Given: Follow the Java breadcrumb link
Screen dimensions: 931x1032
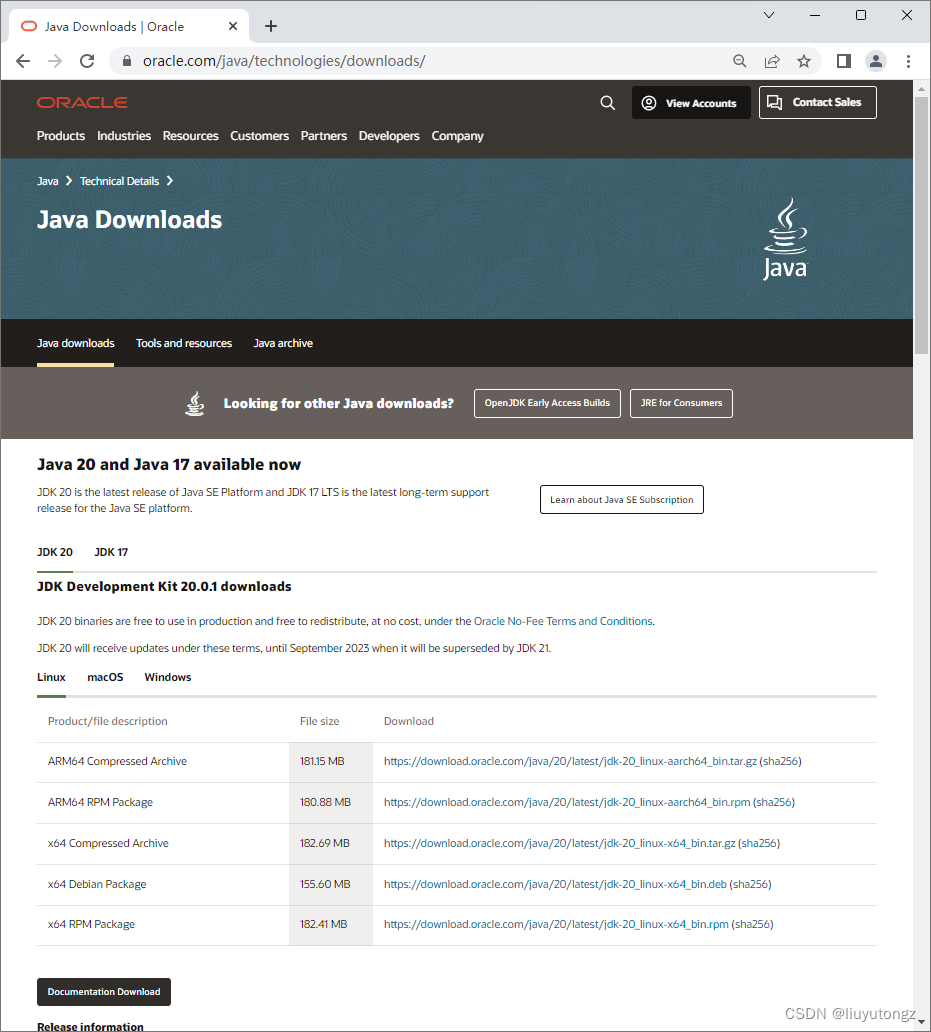Looking at the screenshot, I should point(47,181).
